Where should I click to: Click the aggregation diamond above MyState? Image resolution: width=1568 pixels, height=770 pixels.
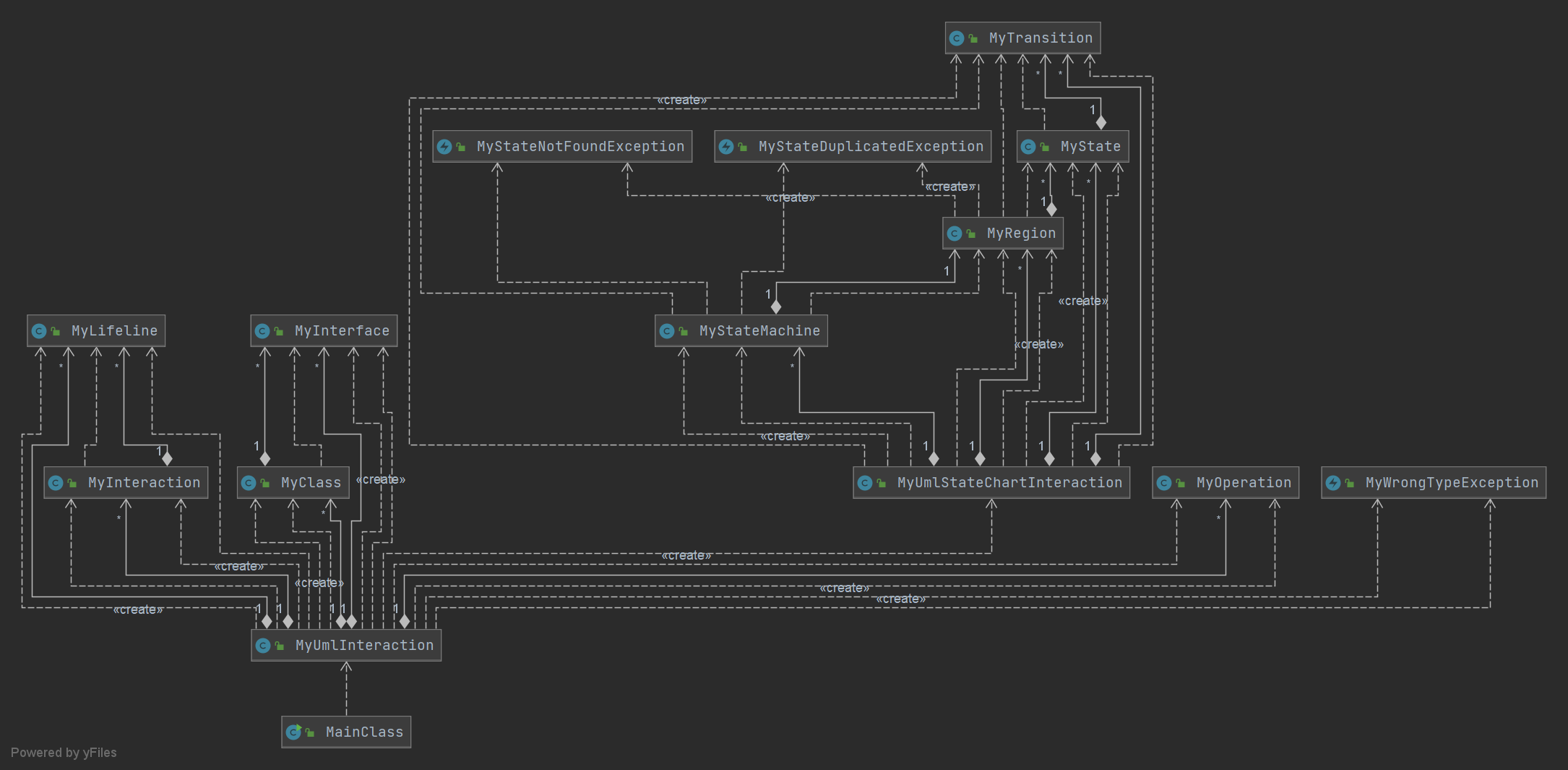click(1101, 123)
